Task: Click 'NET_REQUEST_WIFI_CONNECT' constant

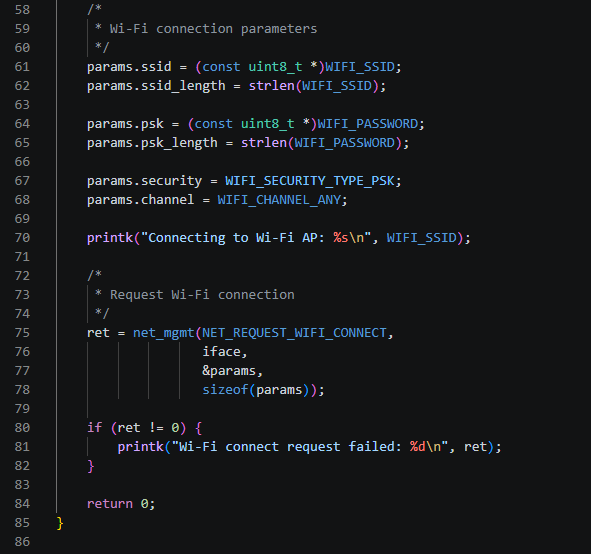Action: 294,333
